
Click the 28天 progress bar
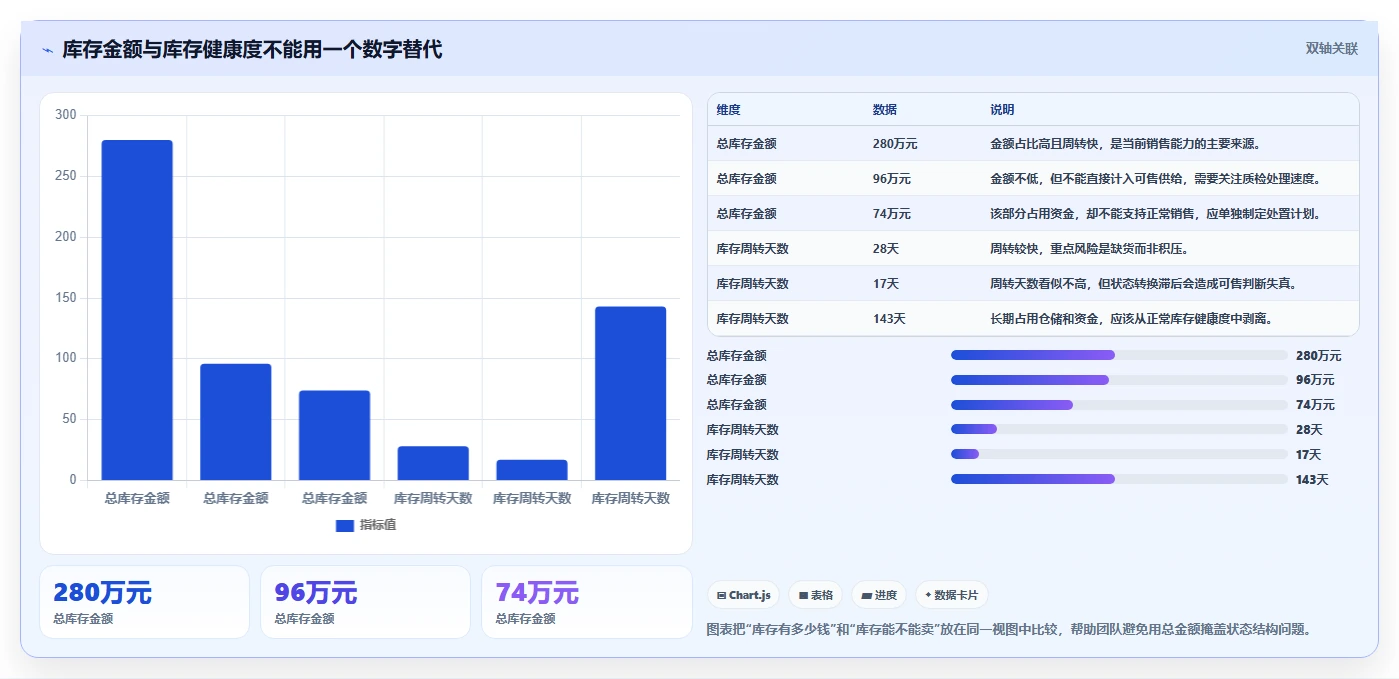1119,429
